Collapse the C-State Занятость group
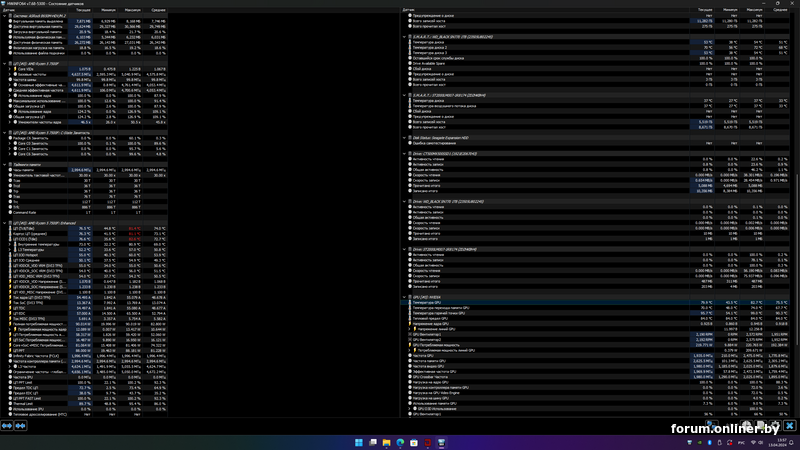The width and height of the screenshot is (800, 450). [x=5, y=133]
